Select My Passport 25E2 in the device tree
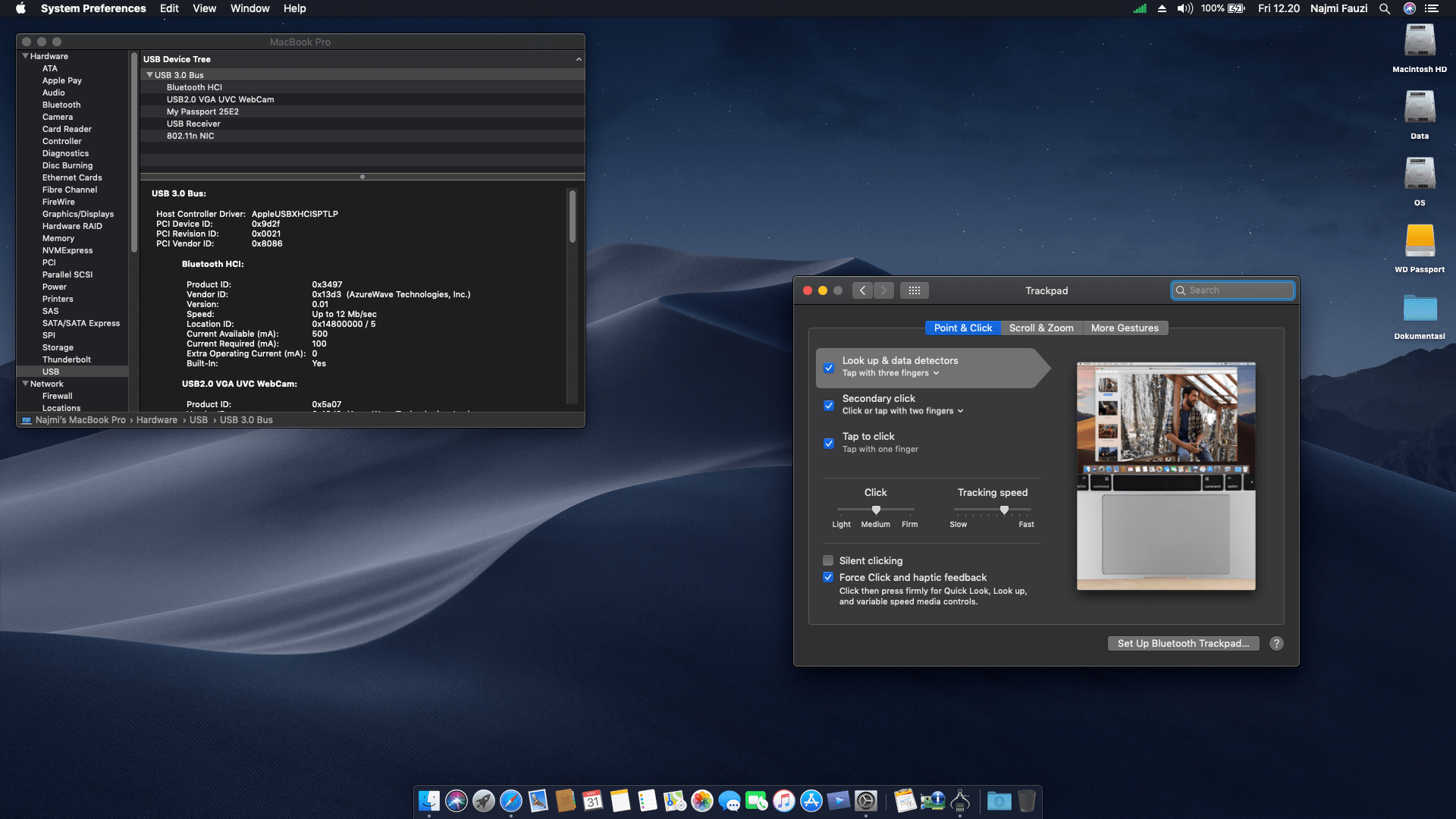Screen dimensions: 1456x819 202,111
